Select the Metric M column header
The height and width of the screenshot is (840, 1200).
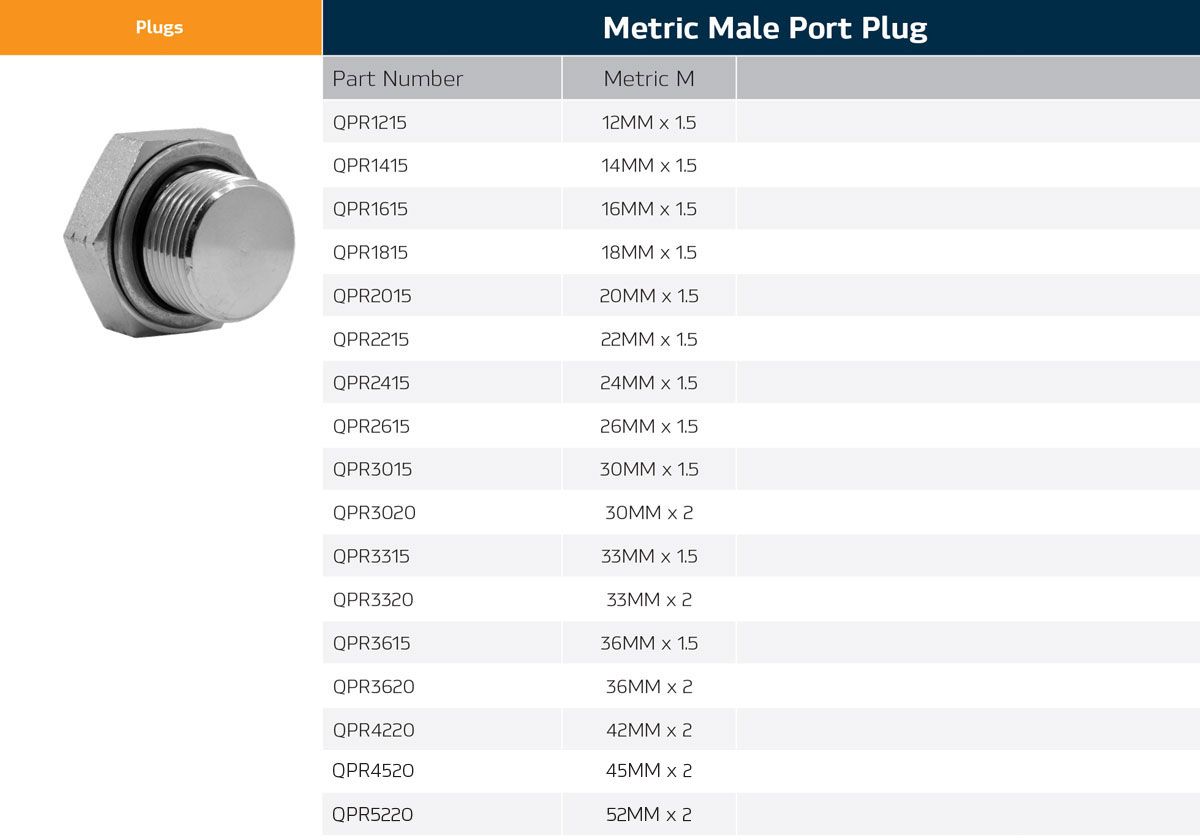[x=648, y=78]
